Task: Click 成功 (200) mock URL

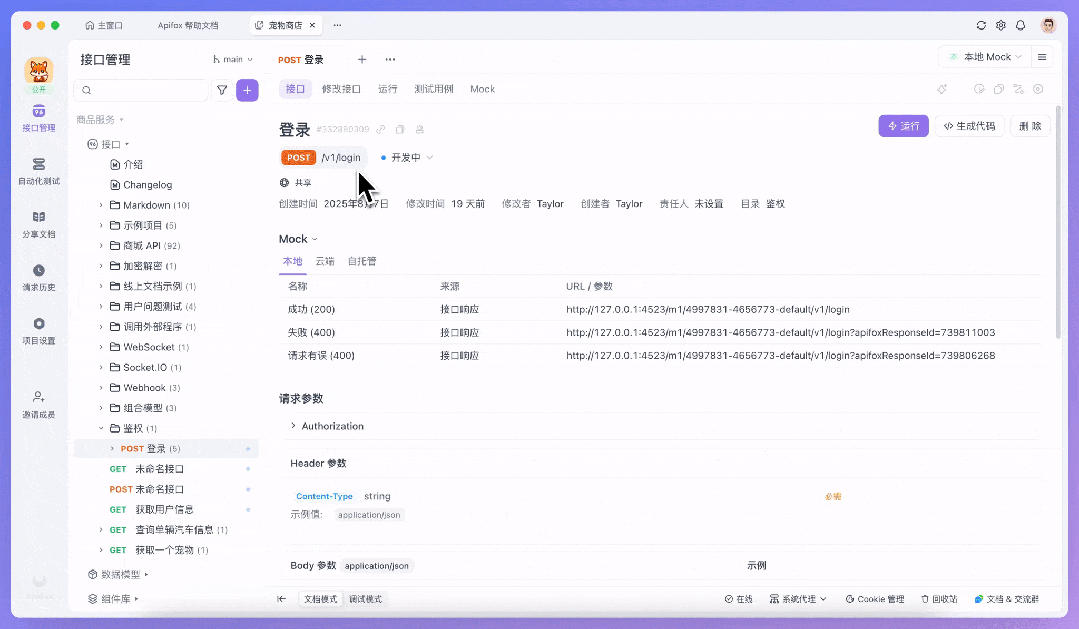Action: click(x=707, y=310)
